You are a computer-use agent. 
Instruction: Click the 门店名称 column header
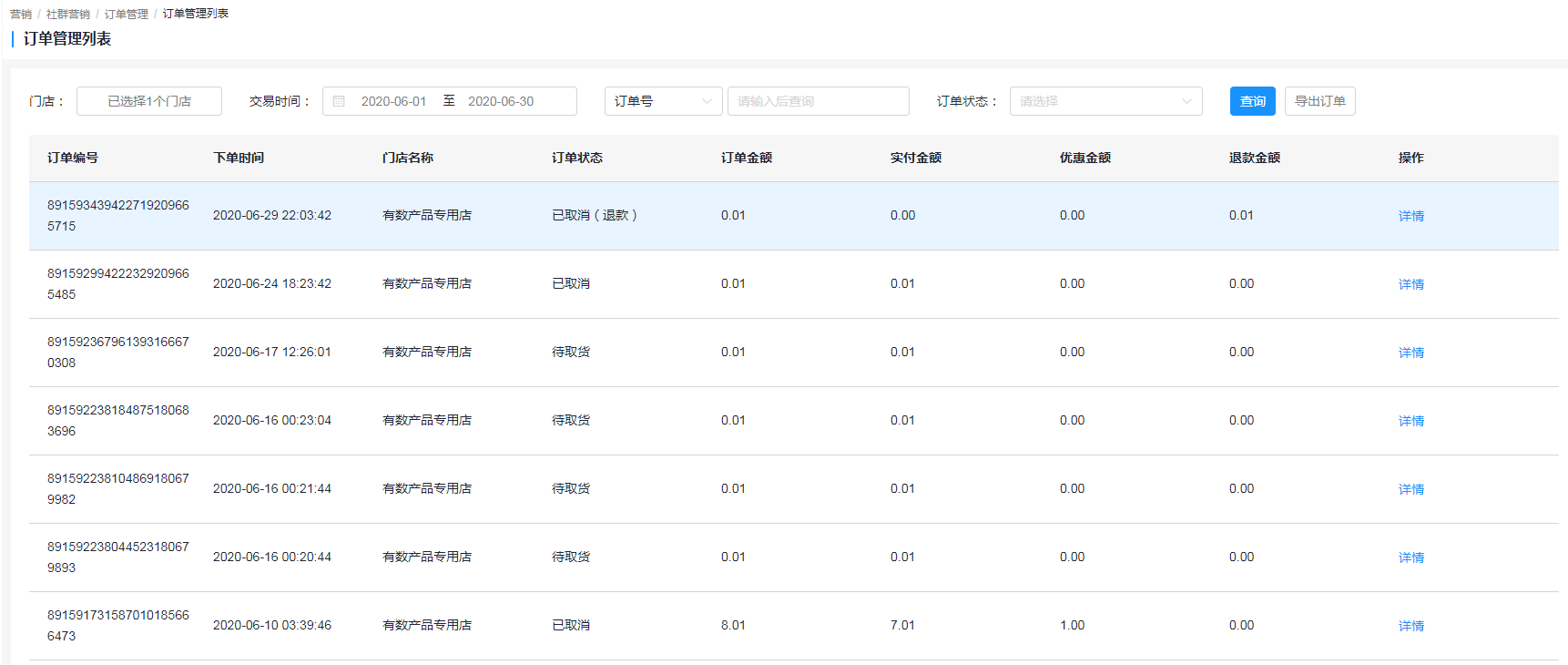point(408,158)
